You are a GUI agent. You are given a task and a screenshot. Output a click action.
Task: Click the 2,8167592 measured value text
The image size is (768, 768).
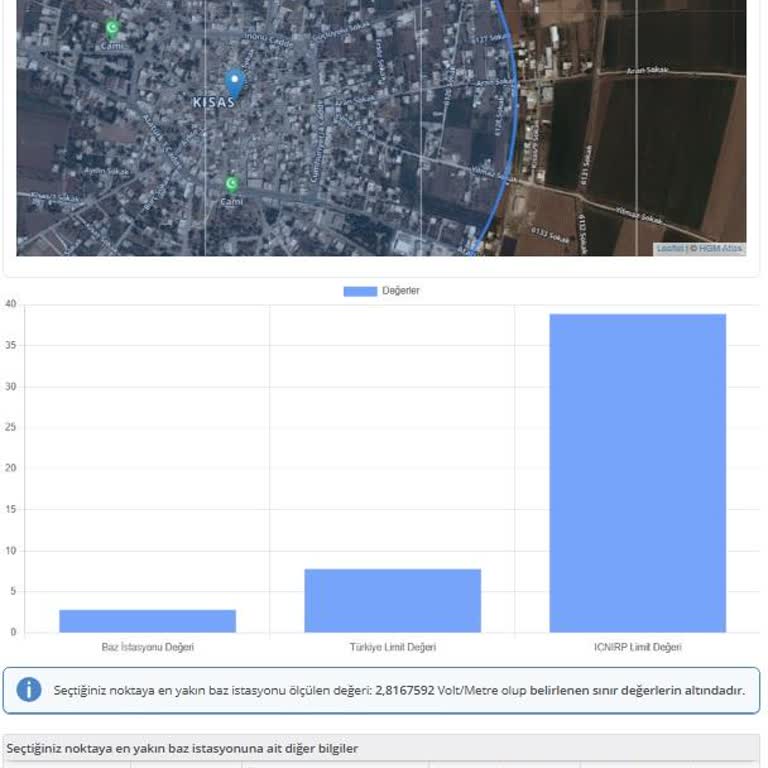405,690
